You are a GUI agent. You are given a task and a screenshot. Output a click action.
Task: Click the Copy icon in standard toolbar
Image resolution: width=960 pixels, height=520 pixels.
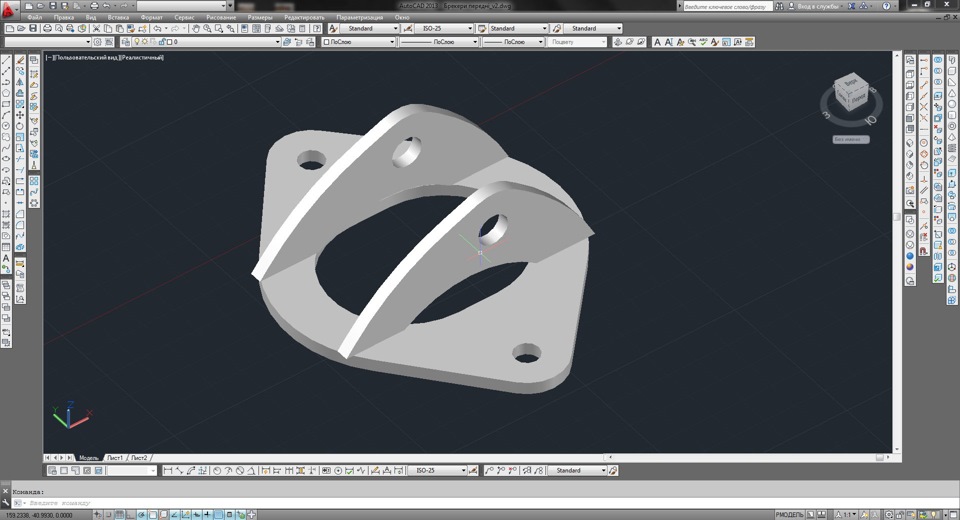point(108,28)
